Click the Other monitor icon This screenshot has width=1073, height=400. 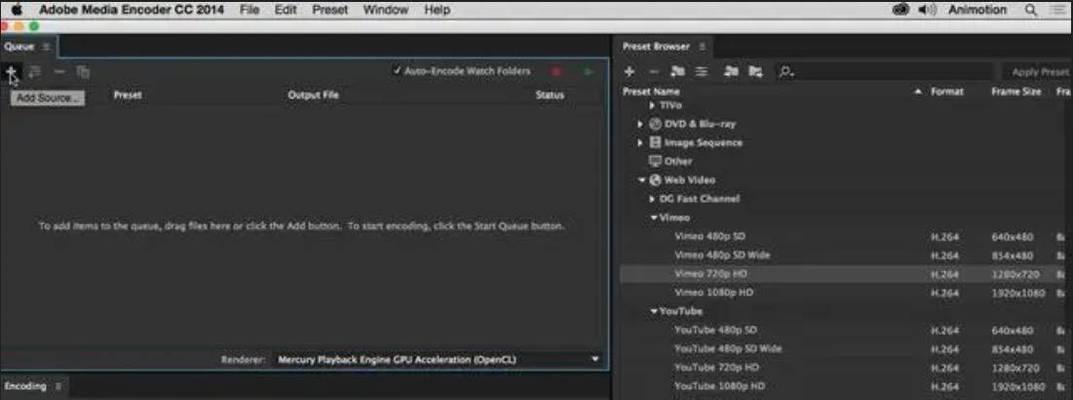click(655, 161)
